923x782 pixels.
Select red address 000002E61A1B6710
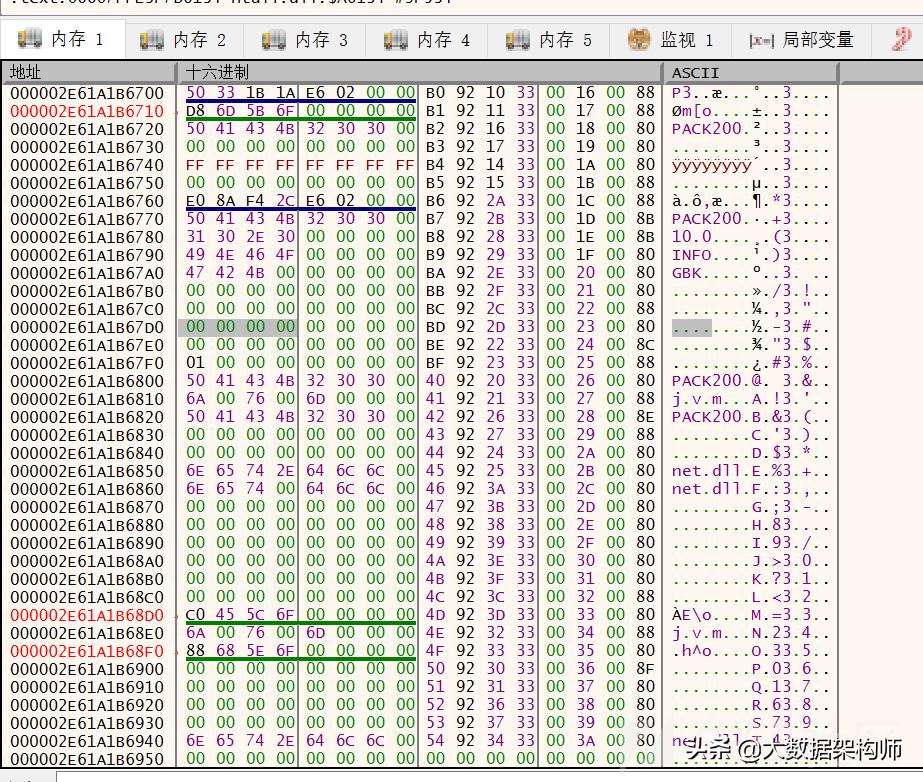coord(87,109)
